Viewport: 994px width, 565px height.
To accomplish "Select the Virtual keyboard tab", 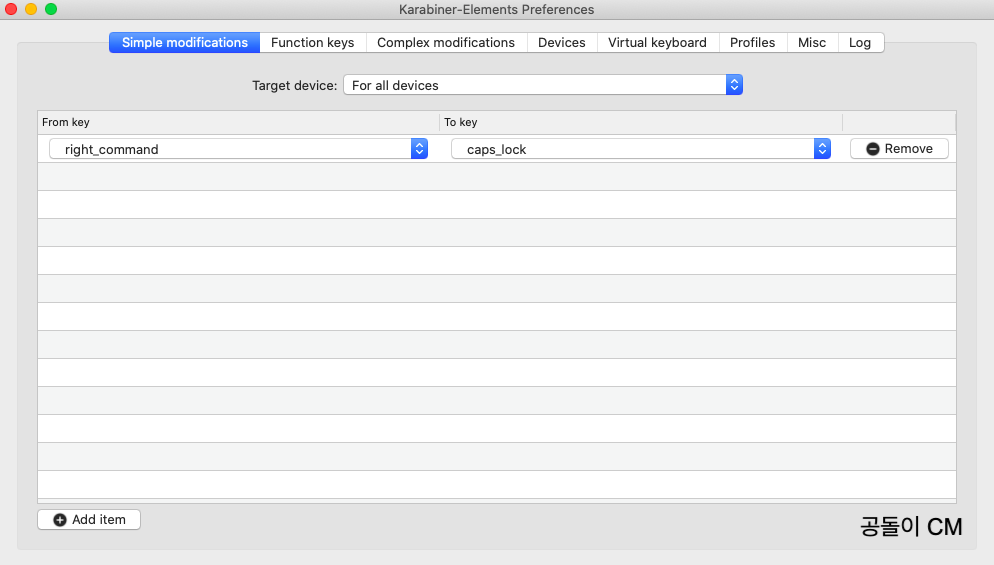I will [x=657, y=42].
